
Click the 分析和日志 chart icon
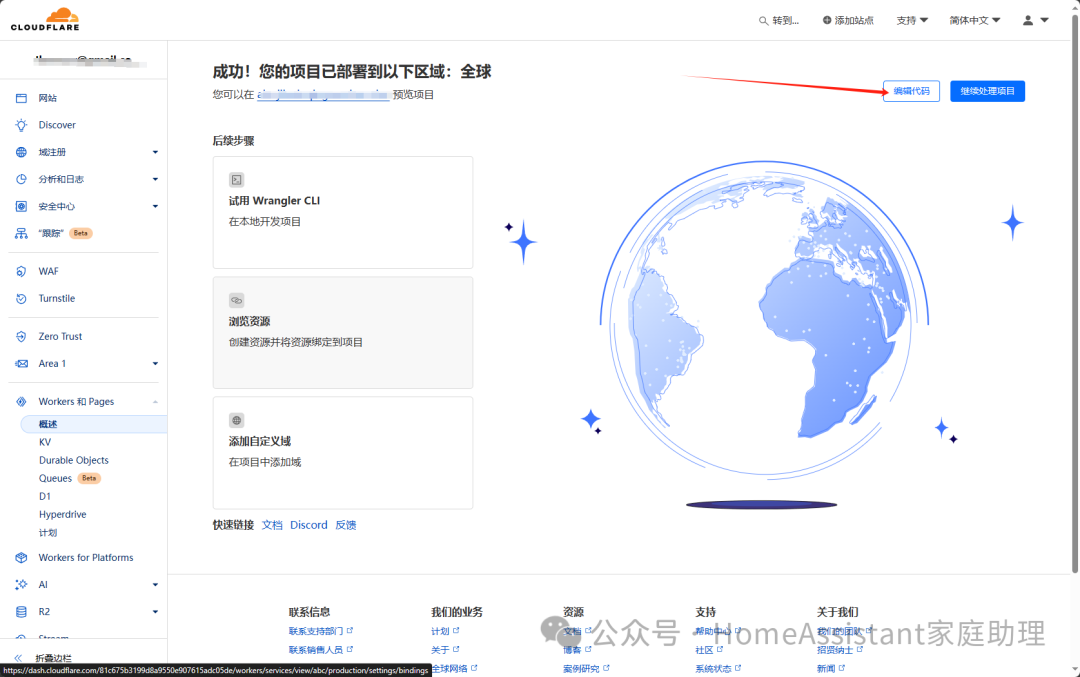(21, 179)
